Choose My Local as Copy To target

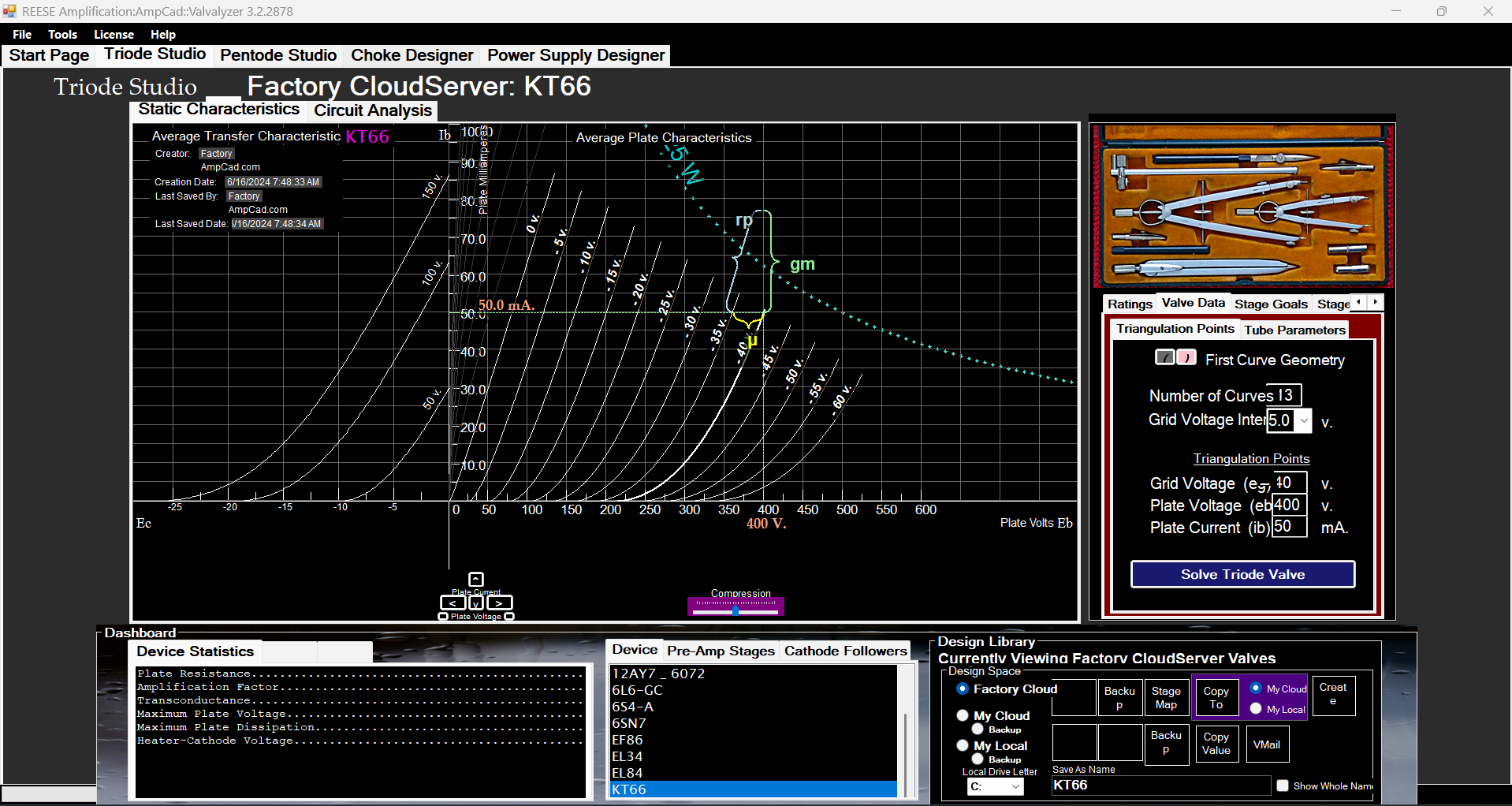(x=1256, y=709)
